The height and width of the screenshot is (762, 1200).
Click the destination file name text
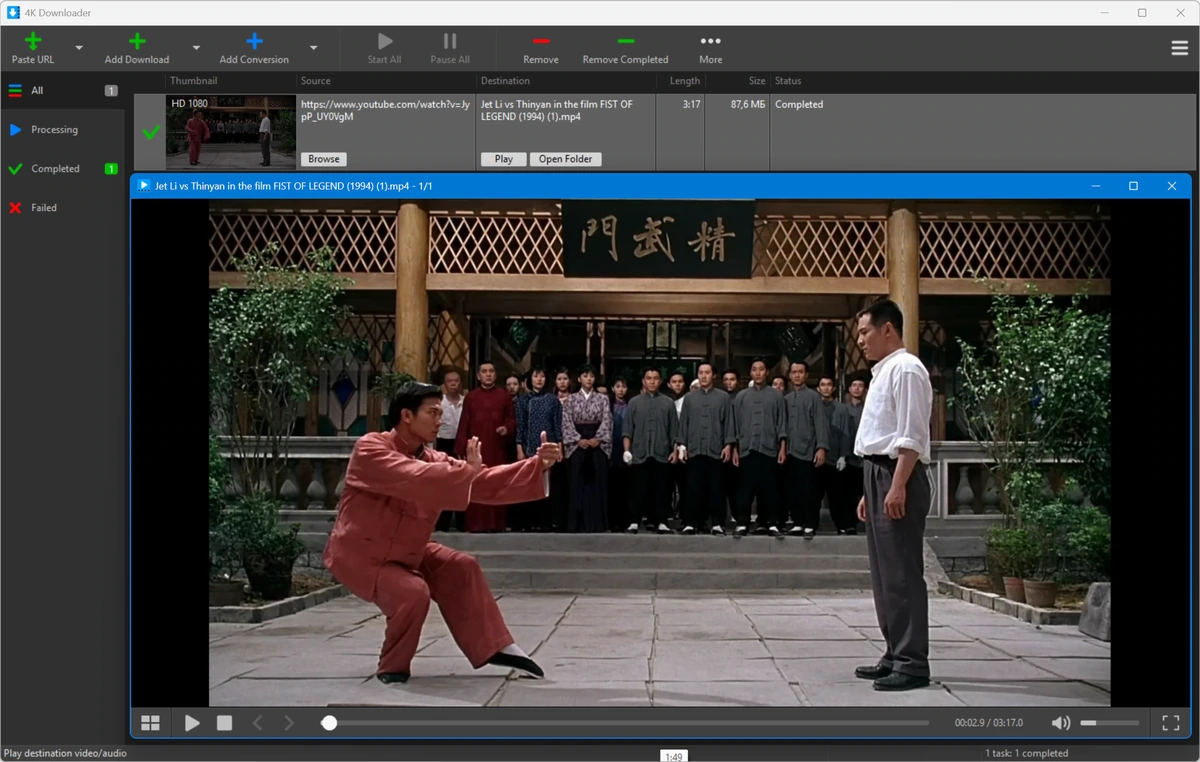tap(557, 110)
